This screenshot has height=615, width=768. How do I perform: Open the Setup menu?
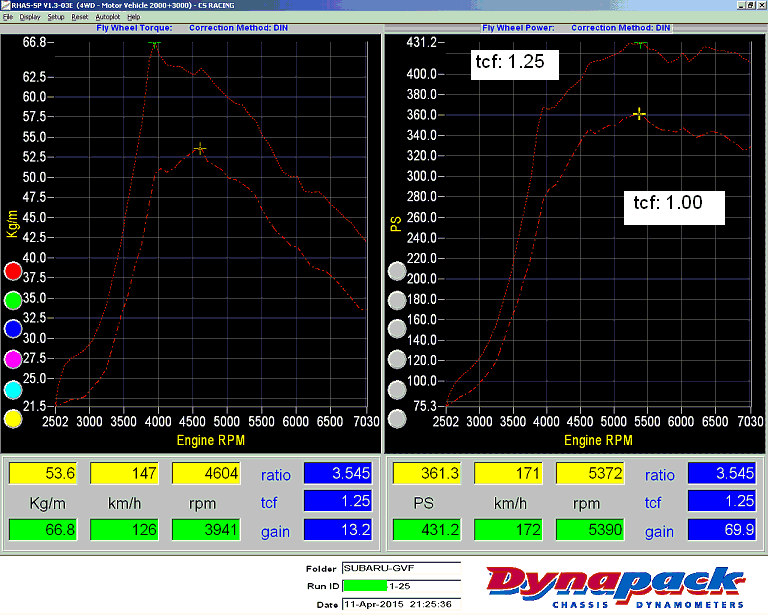tap(56, 17)
